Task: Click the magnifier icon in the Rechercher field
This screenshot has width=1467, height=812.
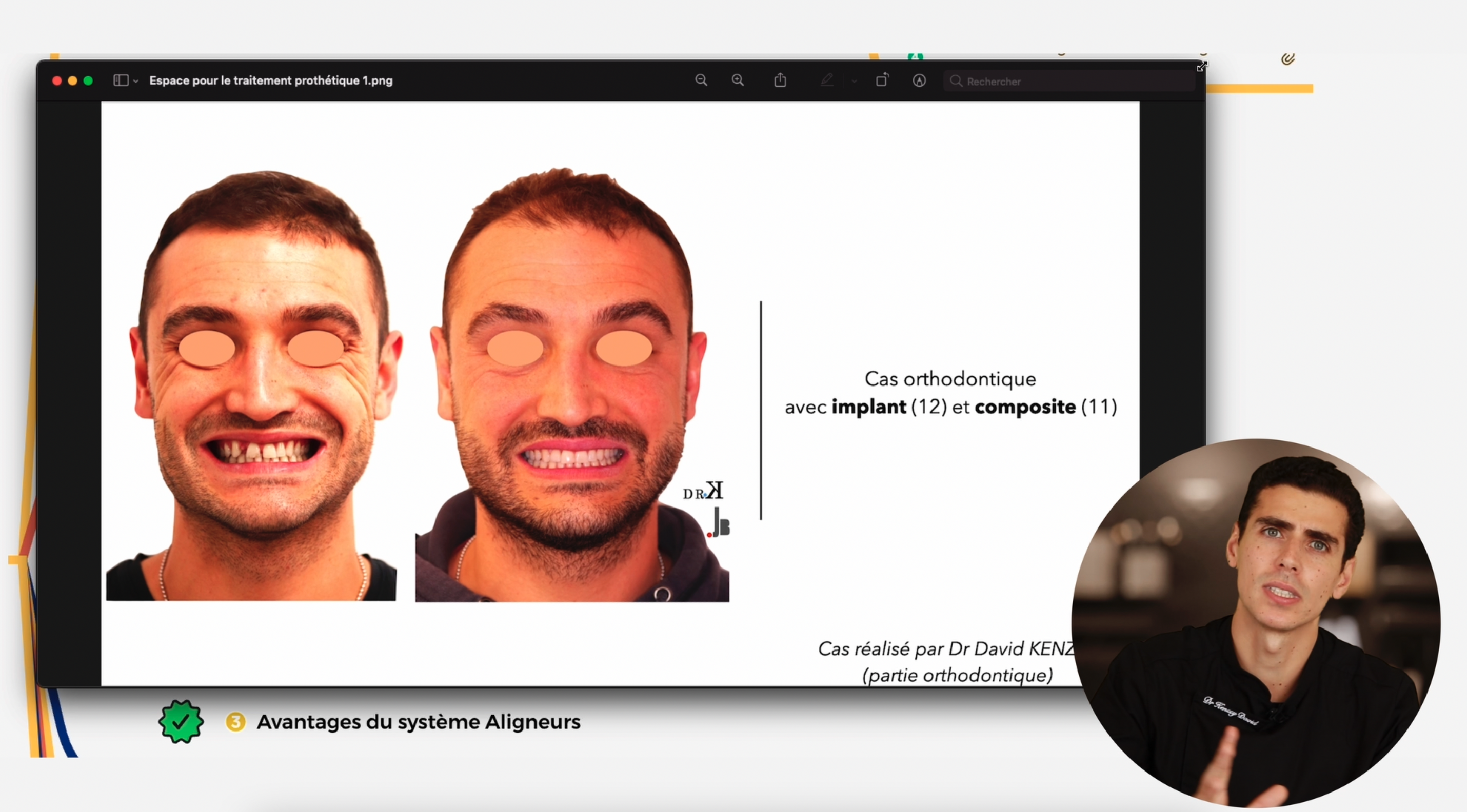Action: coord(957,82)
